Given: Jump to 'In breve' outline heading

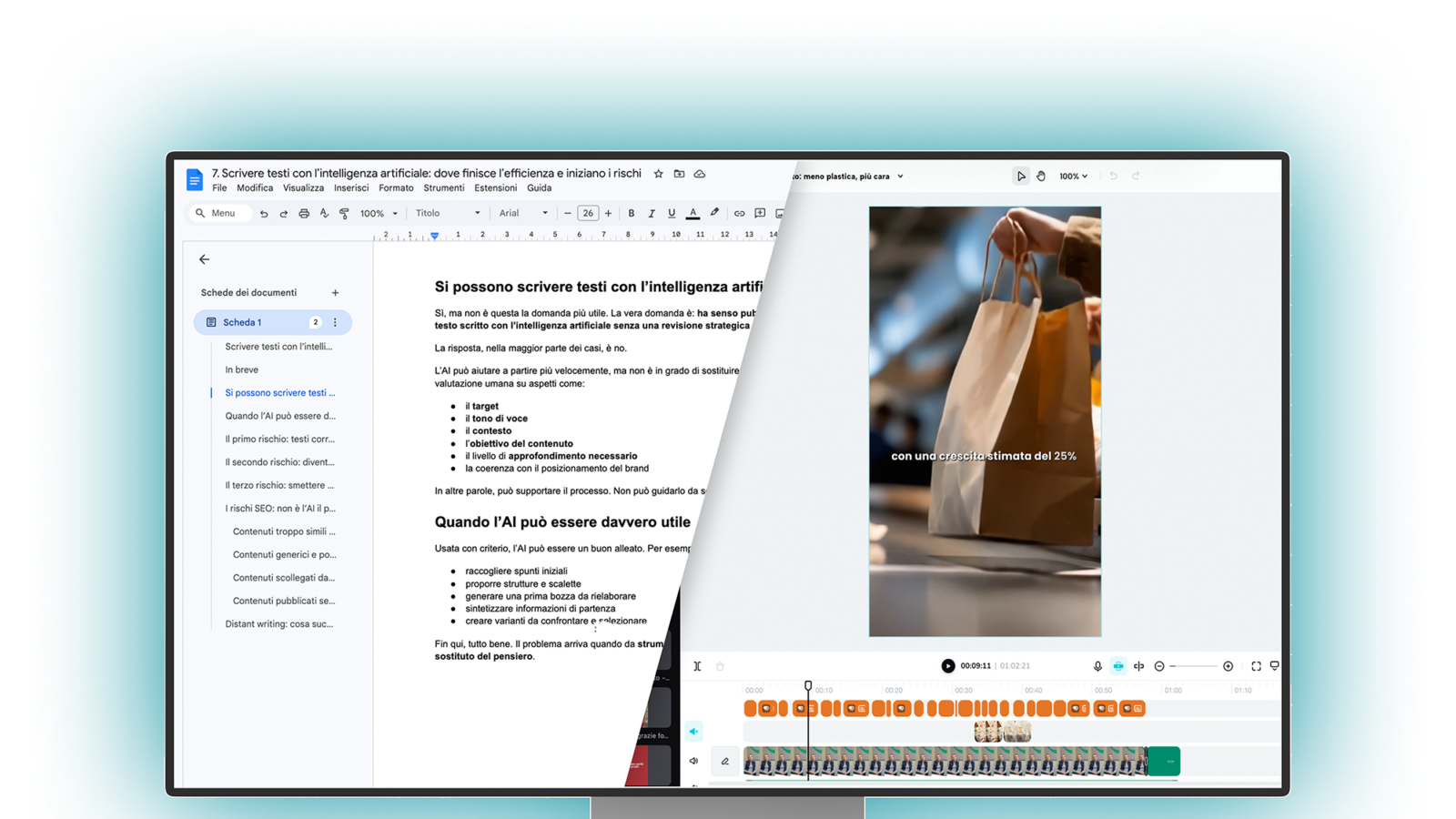Looking at the screenshot, I should [242, 369].
